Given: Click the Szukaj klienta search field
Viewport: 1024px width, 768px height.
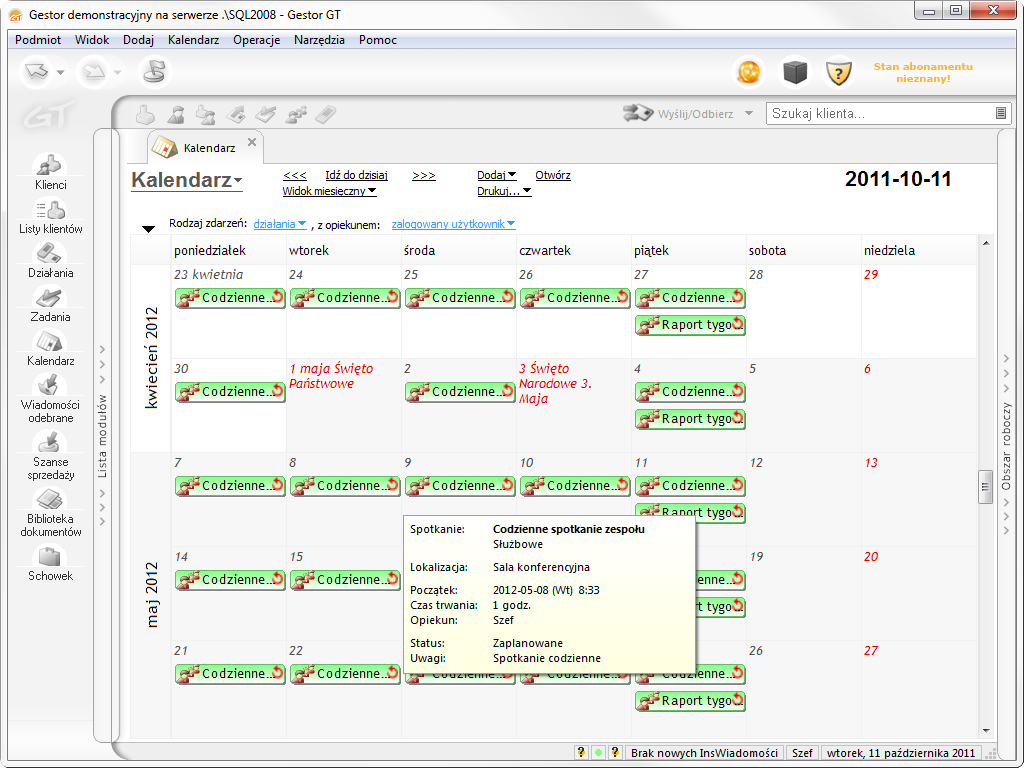Looking at the screenshot, I should (x=880, y=113).
